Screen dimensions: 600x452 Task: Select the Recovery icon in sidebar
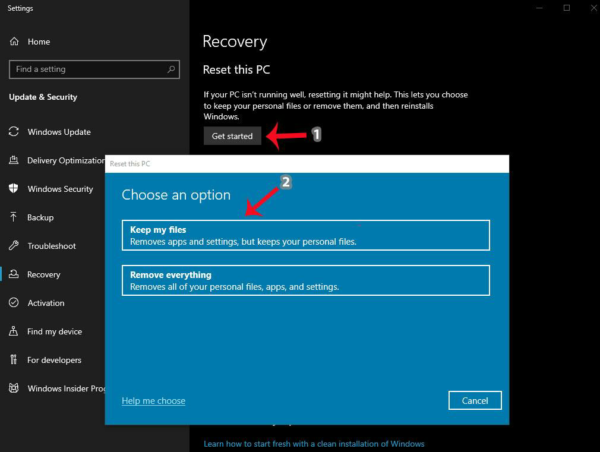15,274
